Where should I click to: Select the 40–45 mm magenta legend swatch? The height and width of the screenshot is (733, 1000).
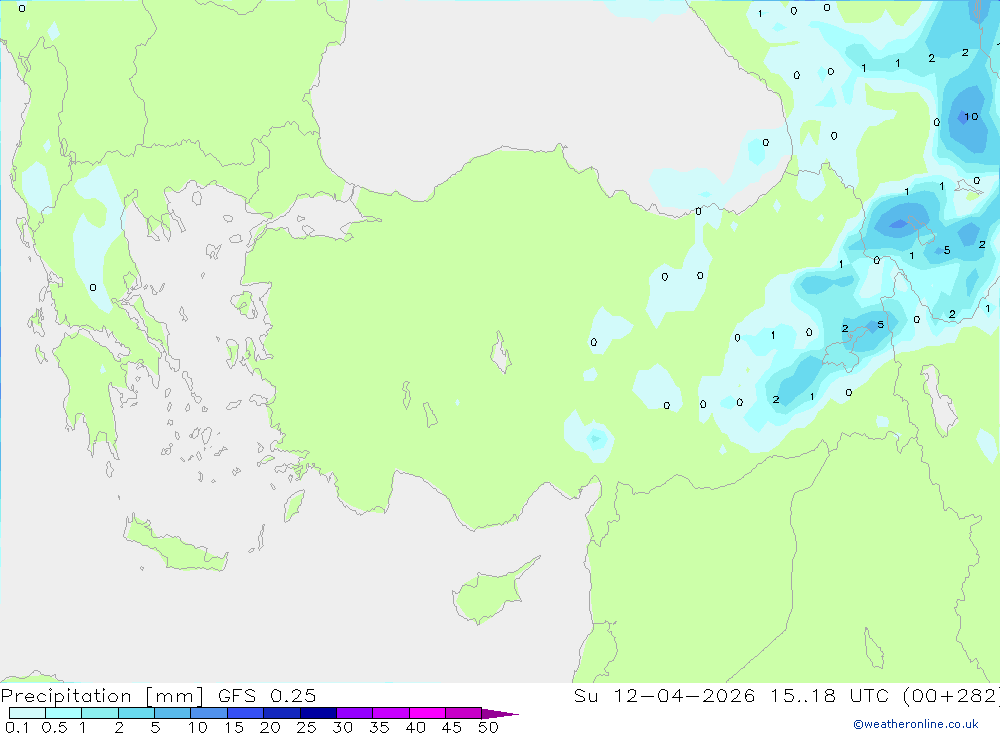427,713
